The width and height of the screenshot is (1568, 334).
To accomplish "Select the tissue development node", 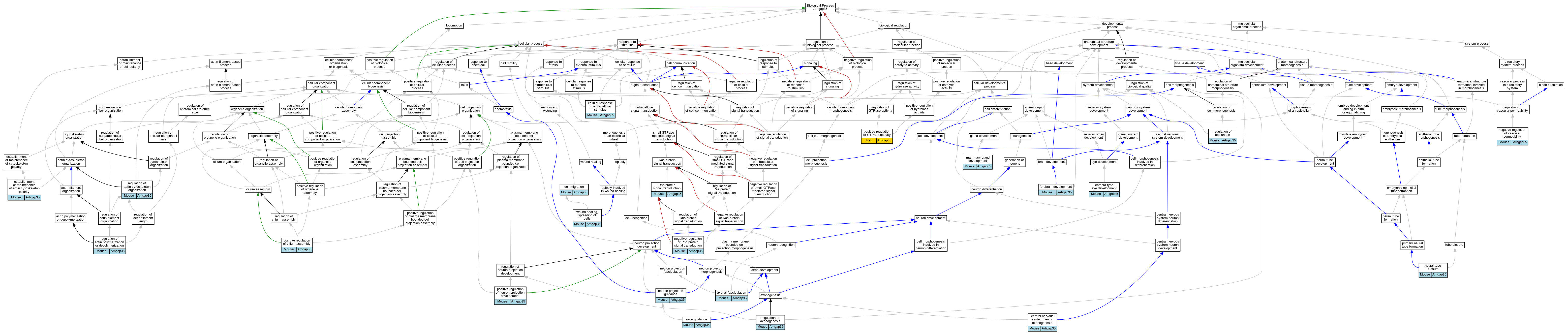I will point(1189,63).
